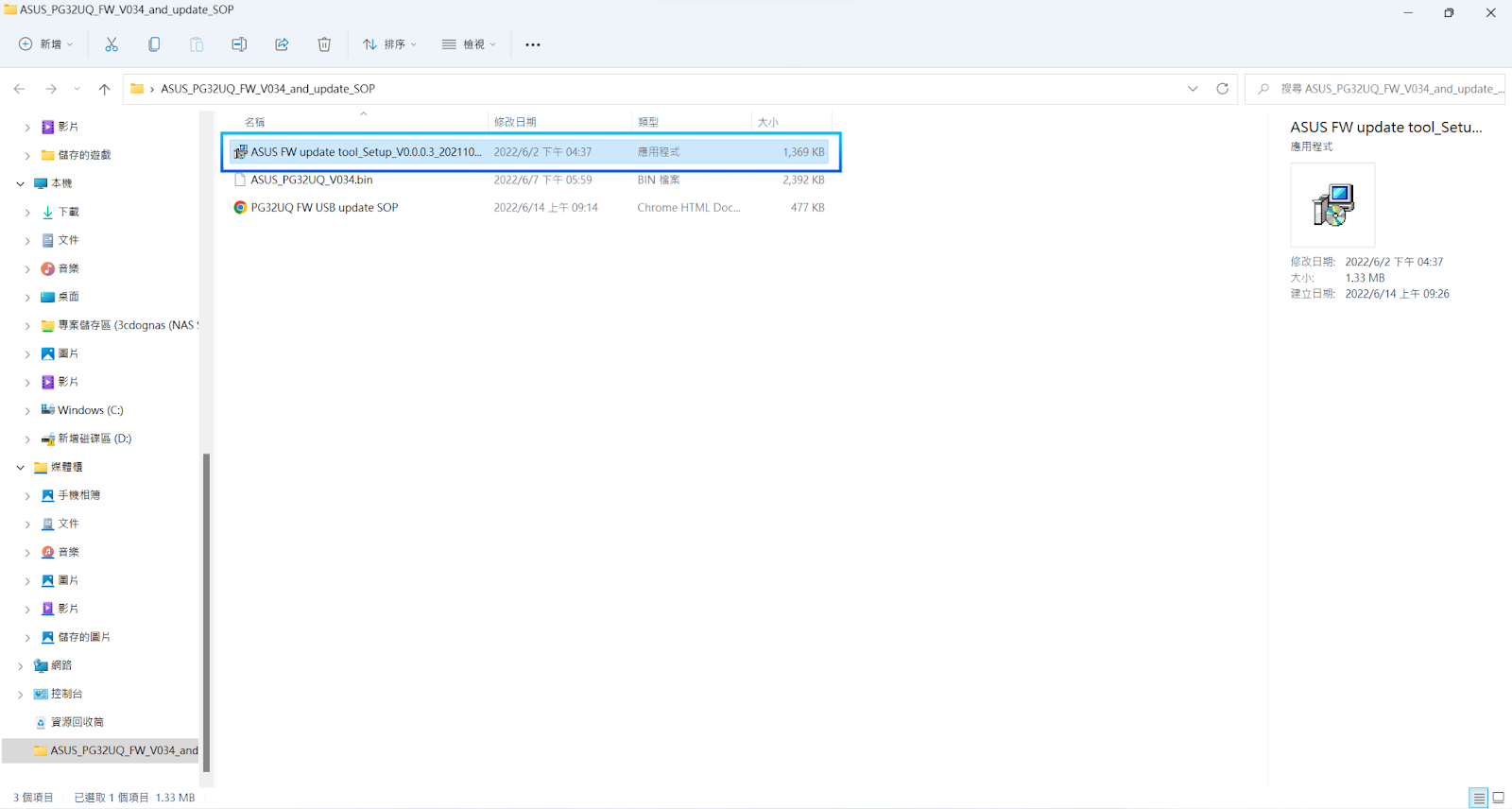Screen dimensions: 1512x809
Task: Click the search box for this folder
Action: click(1375, 89)
